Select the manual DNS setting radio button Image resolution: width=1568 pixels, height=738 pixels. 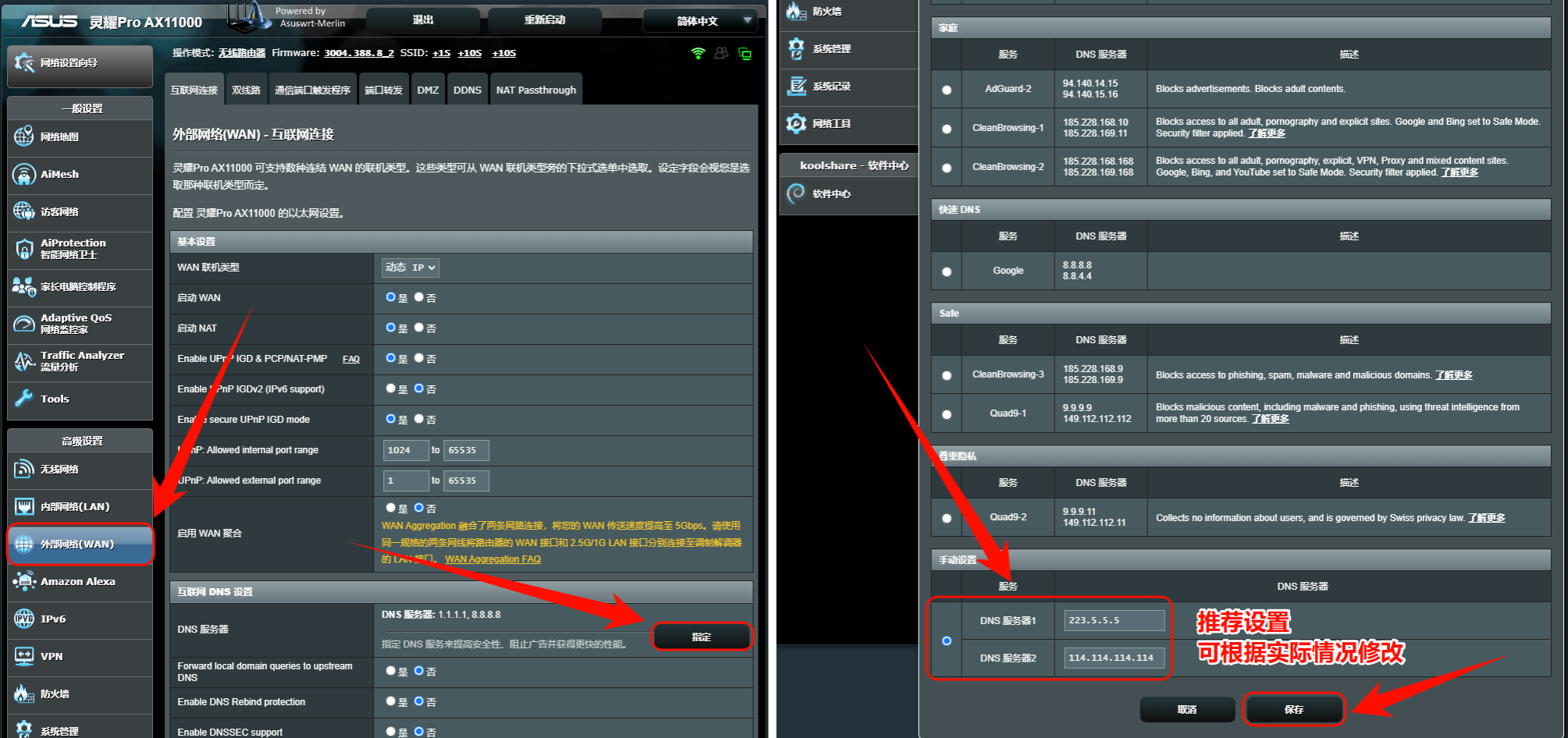[x=947, y=640]
